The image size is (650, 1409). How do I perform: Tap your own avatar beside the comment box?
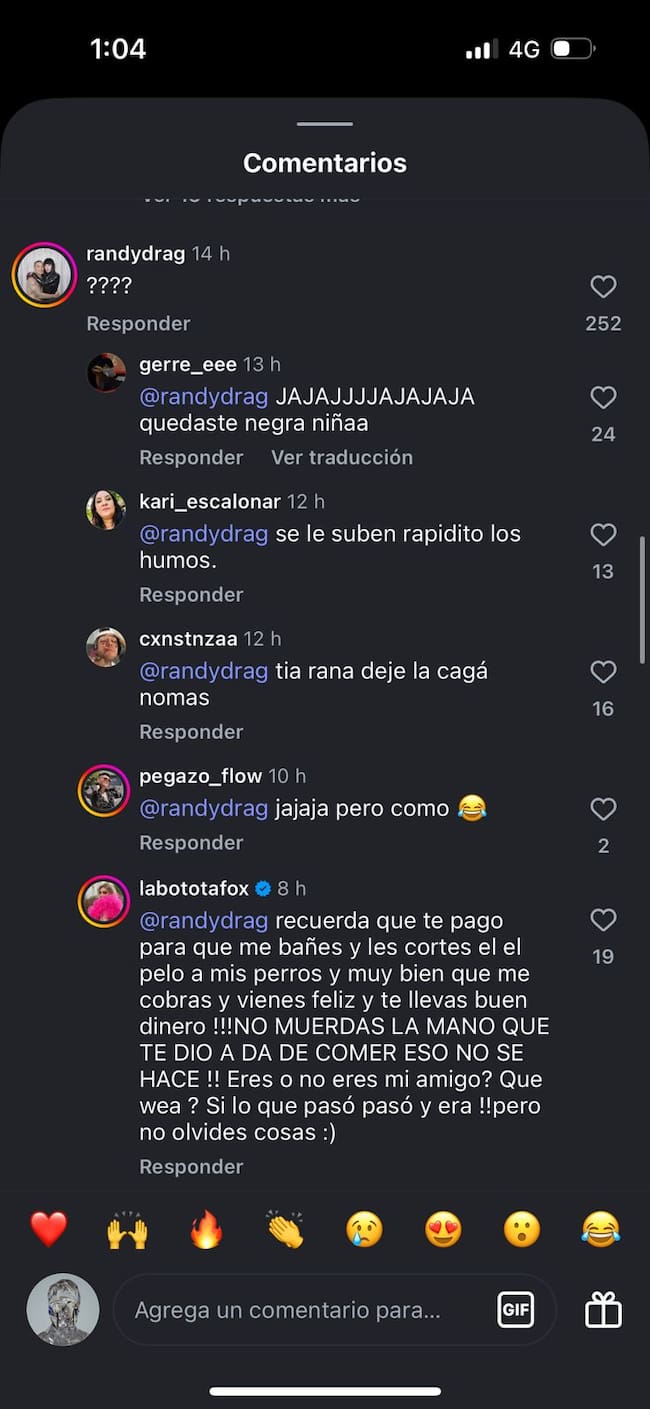click(x=62, y=1309)
